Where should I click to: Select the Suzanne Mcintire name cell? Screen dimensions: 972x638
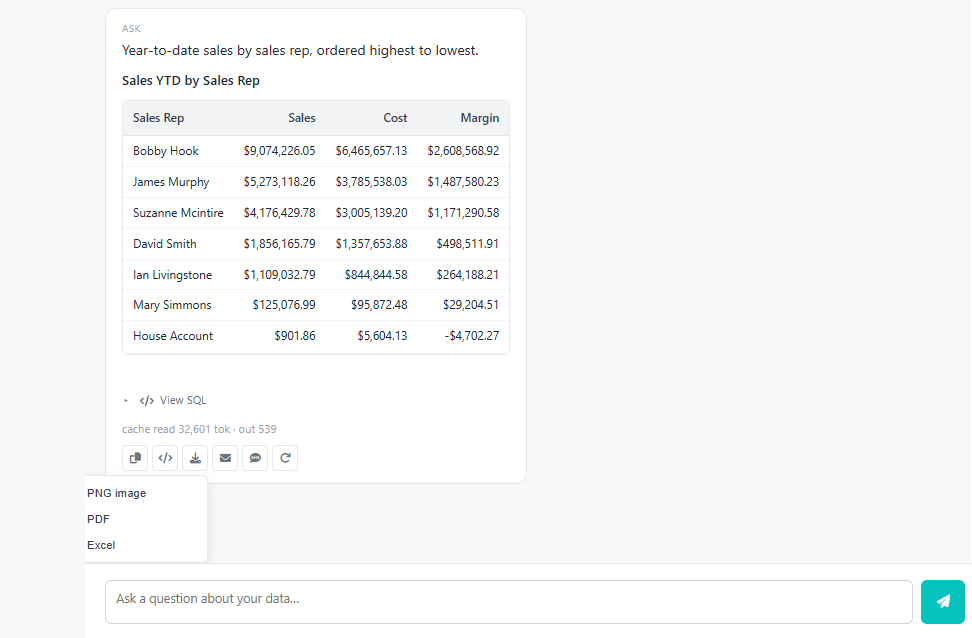click(x=178, y=213)
